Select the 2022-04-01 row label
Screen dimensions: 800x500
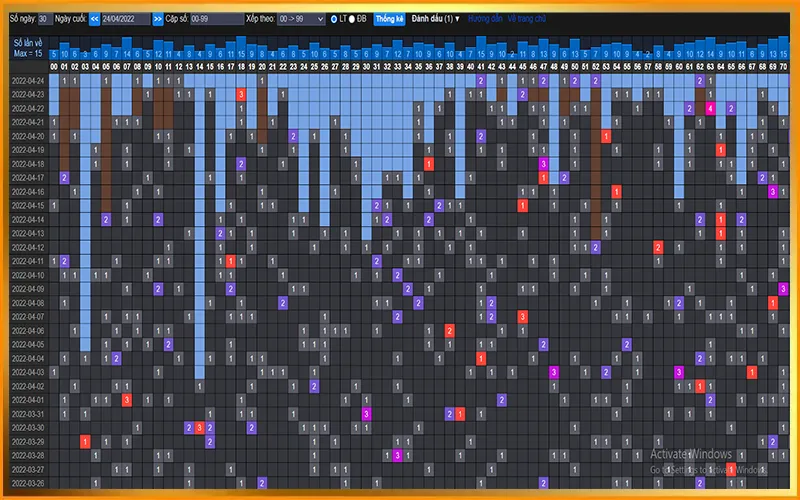point(30,400)
